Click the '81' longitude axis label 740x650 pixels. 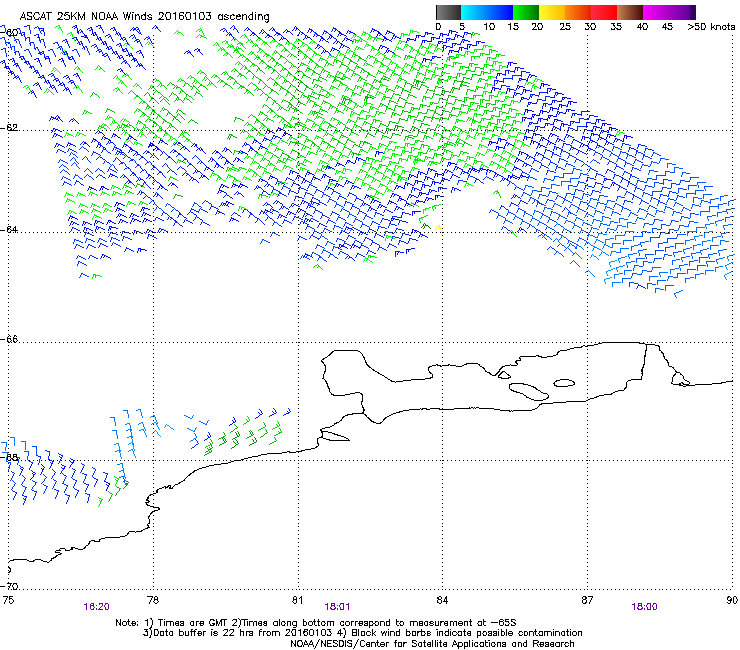(x=297, y=600)
